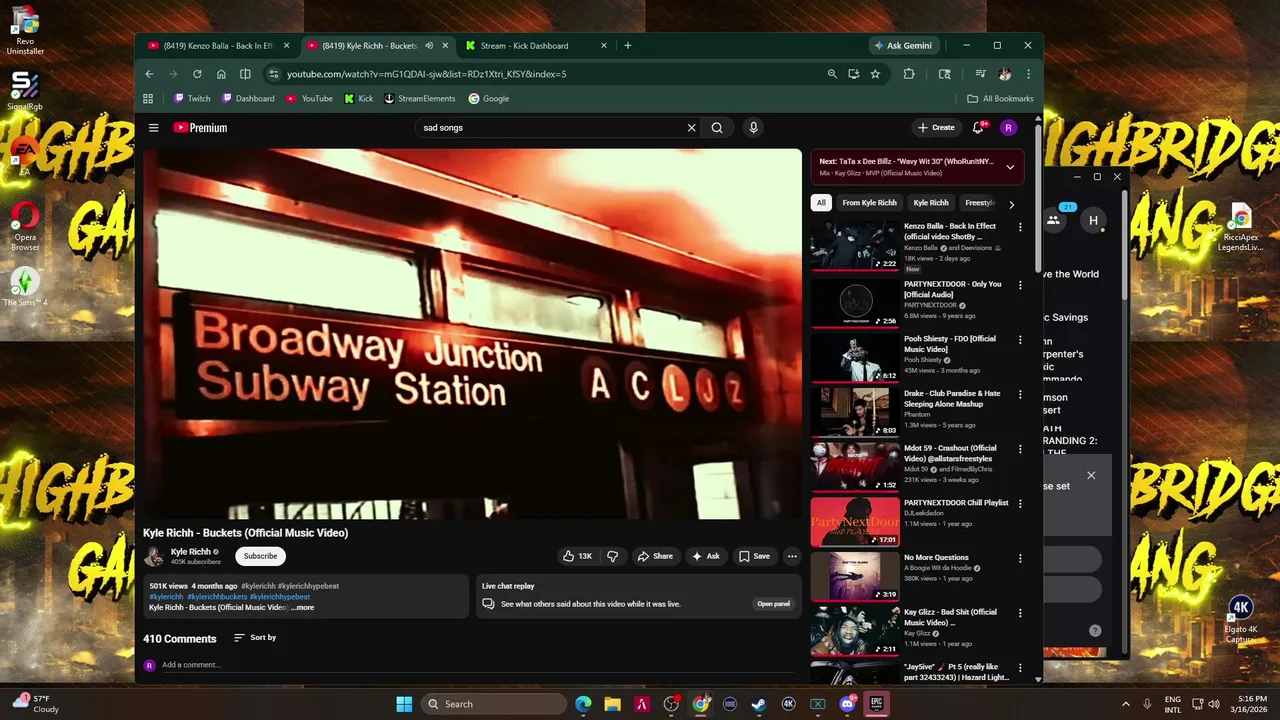
Task: Open the Revo Uninstaller desktop shortcut
Action: pos(25,30)
